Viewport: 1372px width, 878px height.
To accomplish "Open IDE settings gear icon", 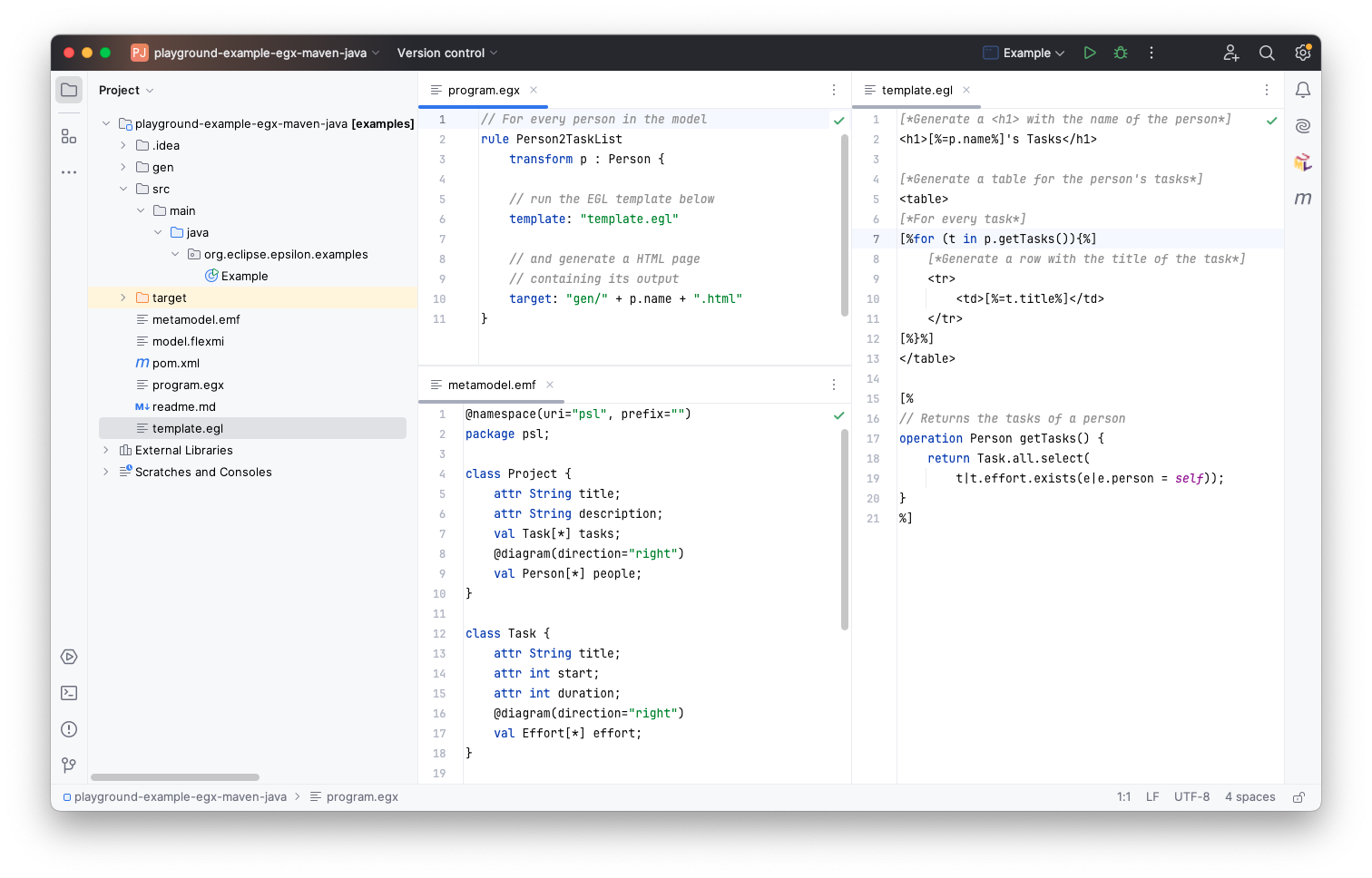I will point(1303,53).
